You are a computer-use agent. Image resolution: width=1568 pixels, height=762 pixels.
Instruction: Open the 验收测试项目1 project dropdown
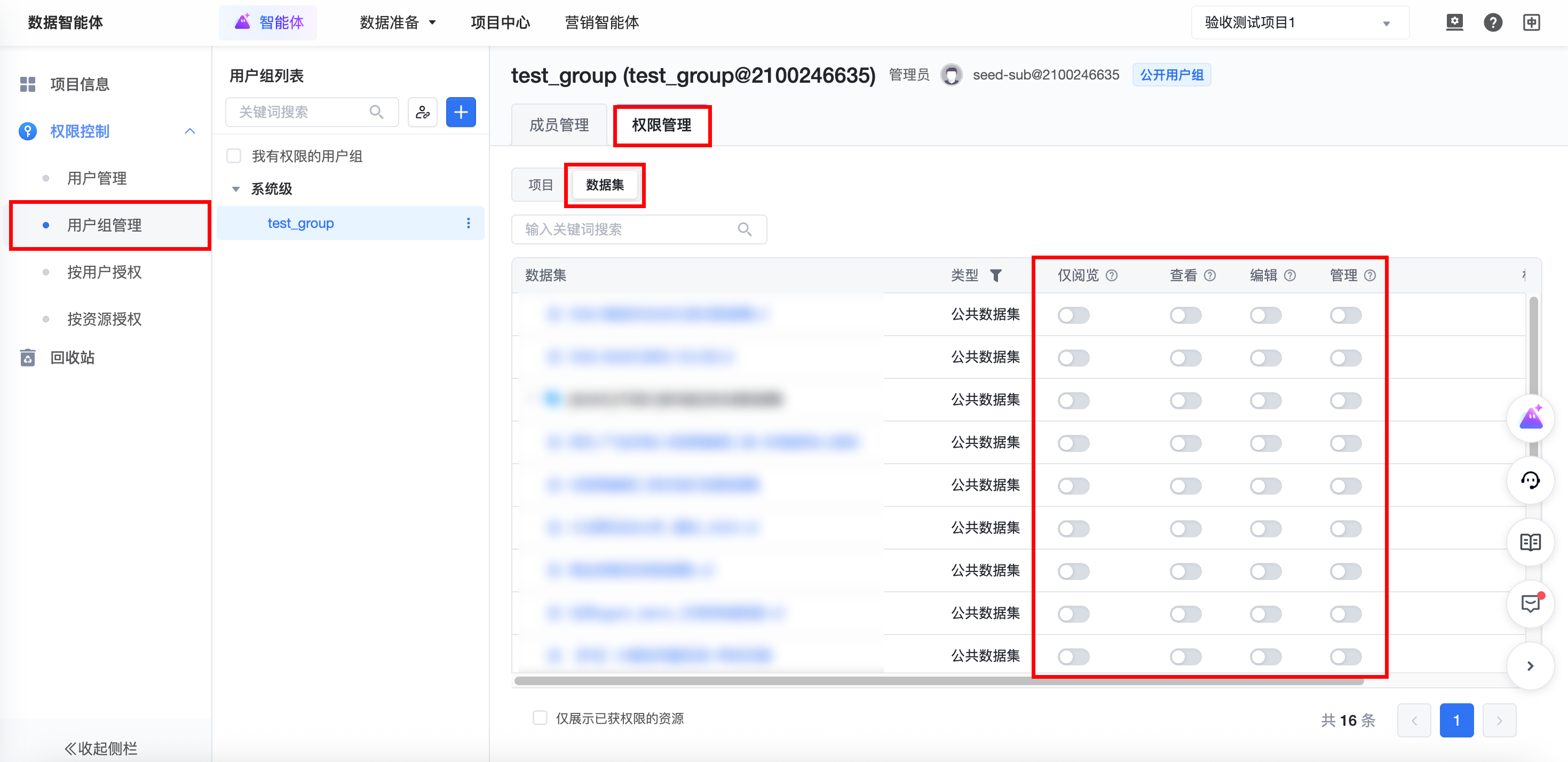(x=1300, y=23)
